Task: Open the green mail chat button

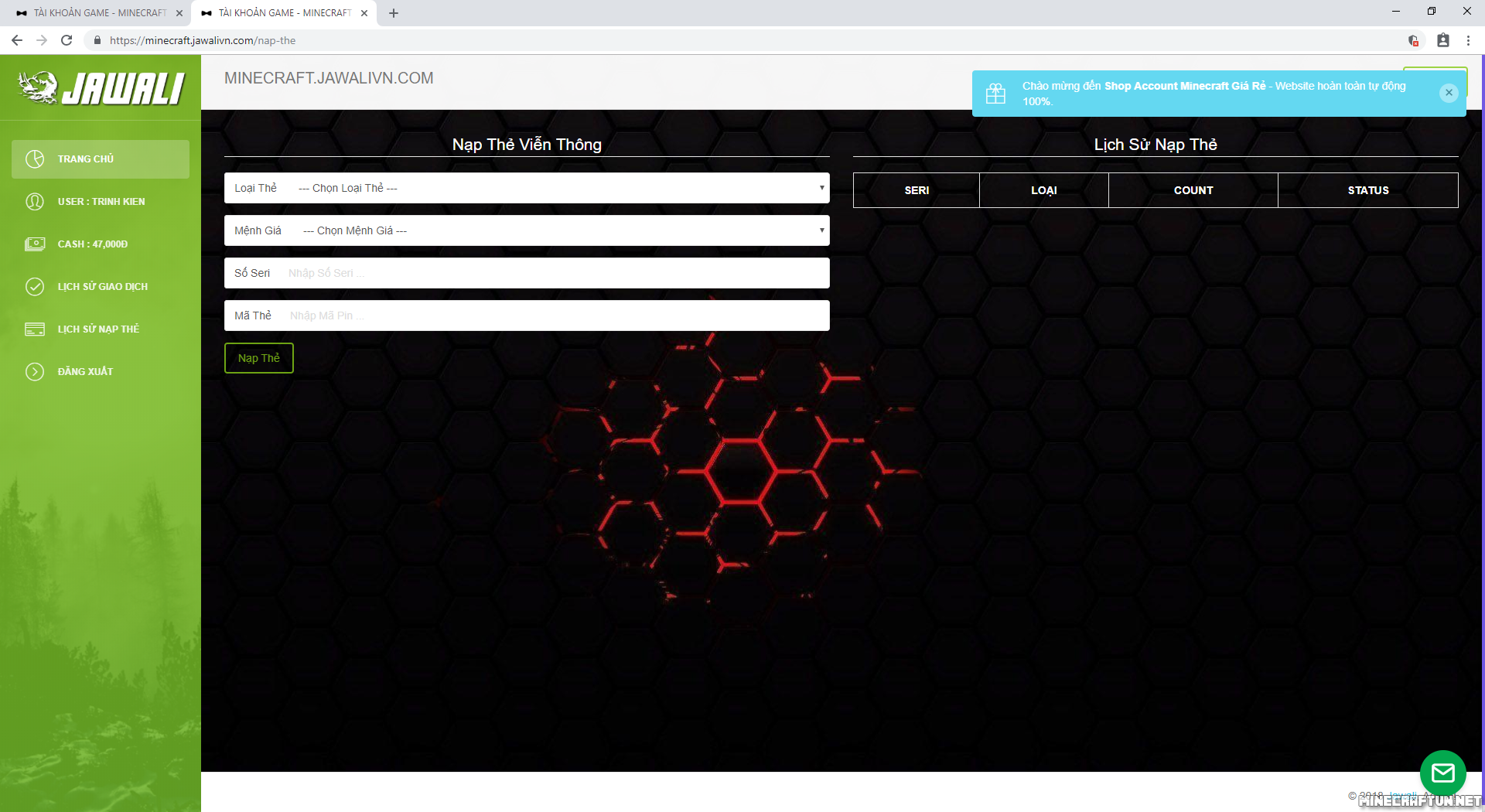Action: point(1443,773)
